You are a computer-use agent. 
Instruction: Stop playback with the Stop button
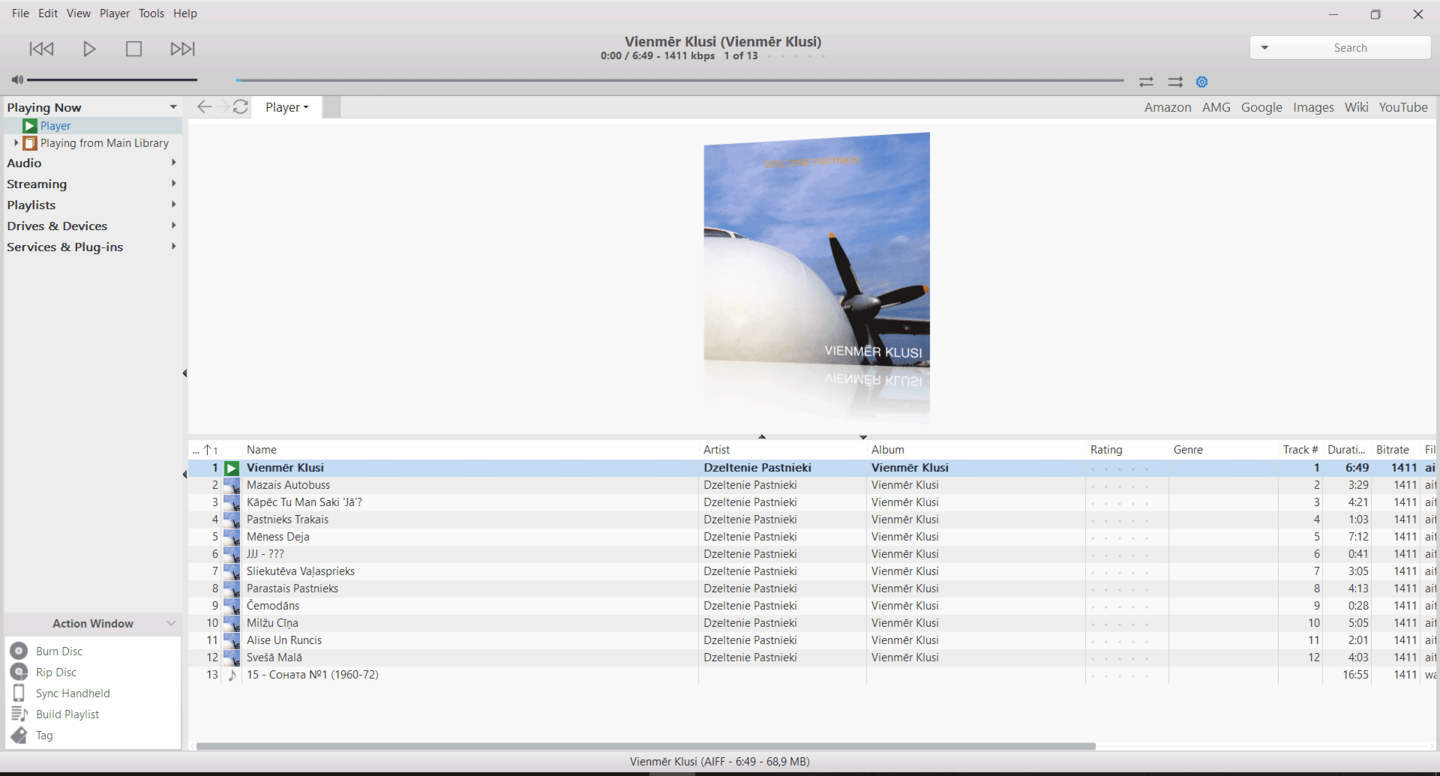(x=134, y=49)
